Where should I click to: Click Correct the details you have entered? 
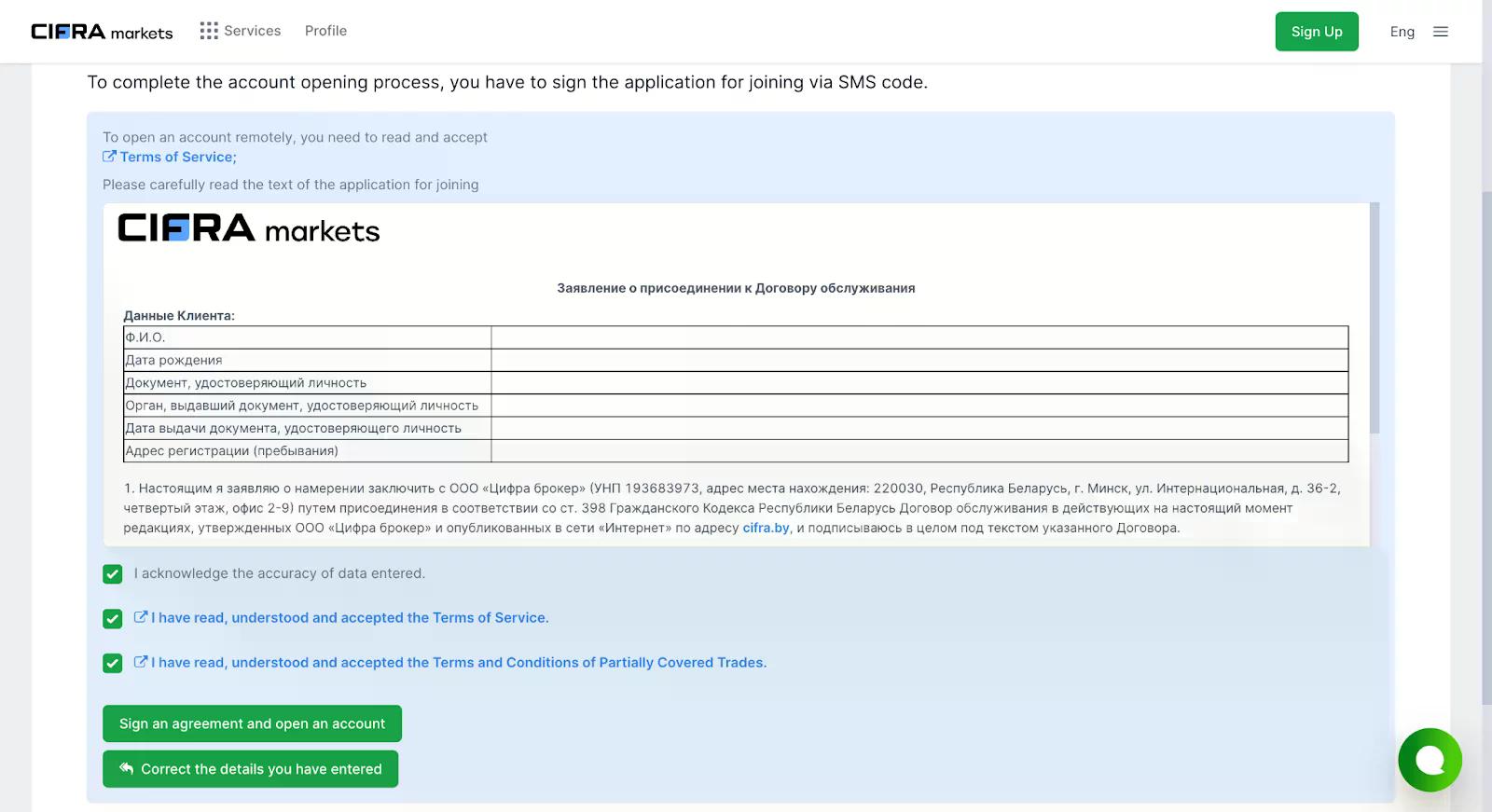(261, 769)
